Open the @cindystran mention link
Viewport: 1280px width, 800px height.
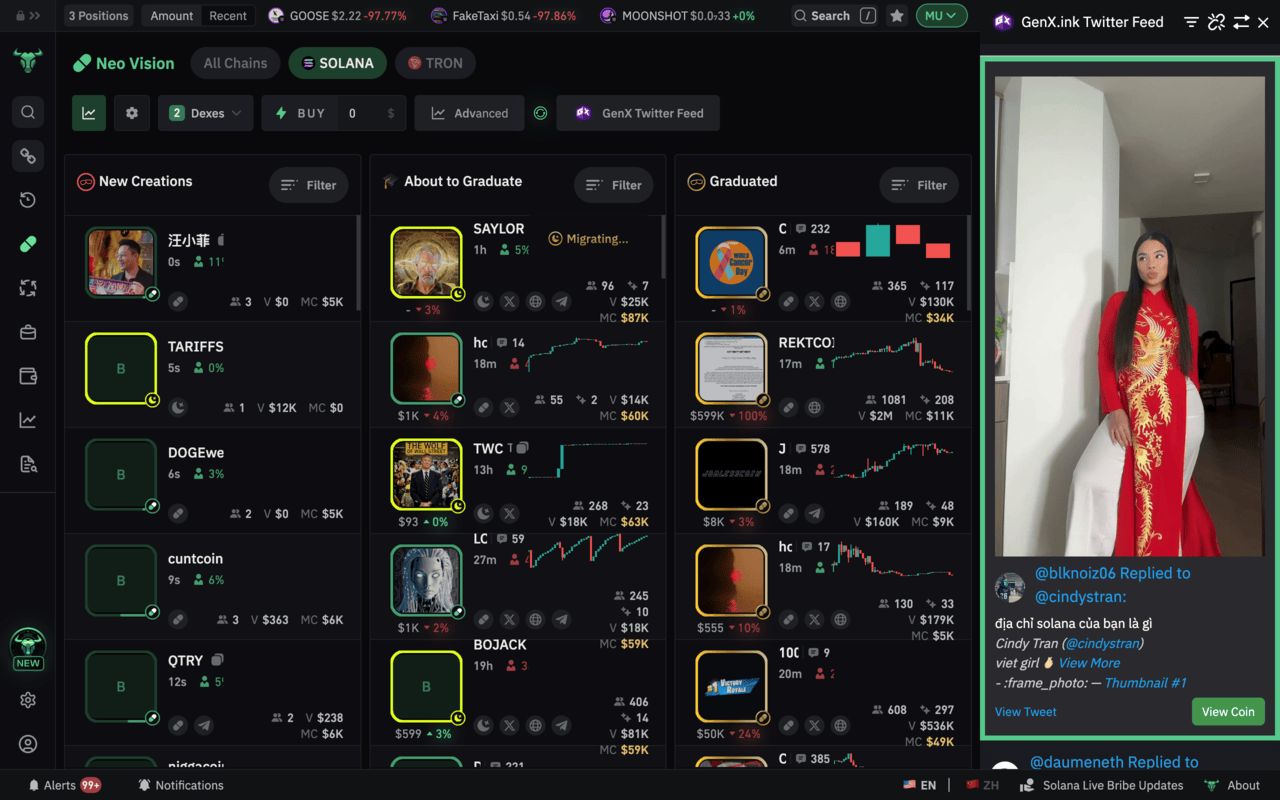point(1103,643)
